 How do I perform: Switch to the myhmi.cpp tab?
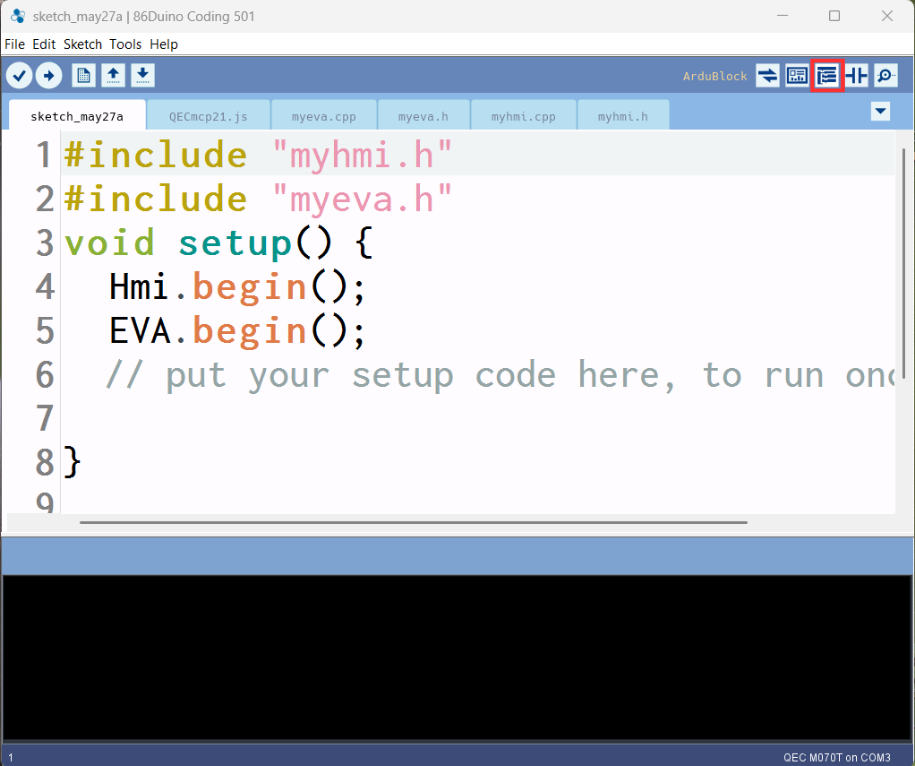523,116
